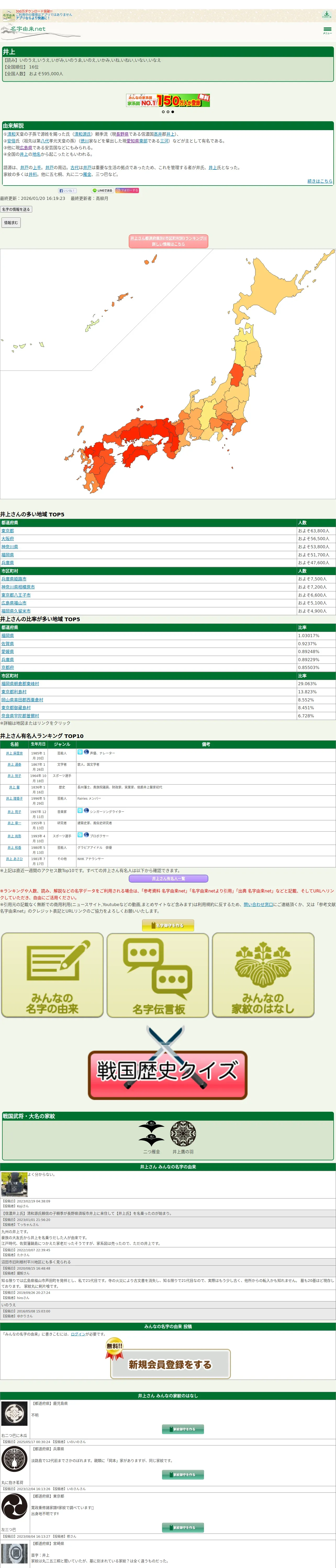The image size is (336, 1568).
Task: Open the 福岡県久留米市 city link
Action: (x=16, y=611)
